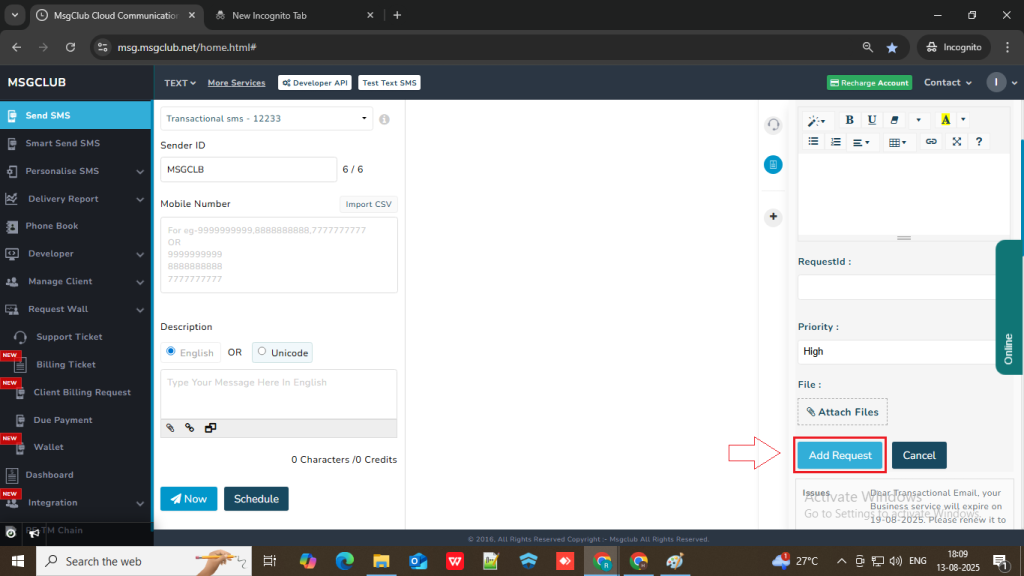Open the Online chat side tab
The image size is (1024, 576).
(1009, 308)
